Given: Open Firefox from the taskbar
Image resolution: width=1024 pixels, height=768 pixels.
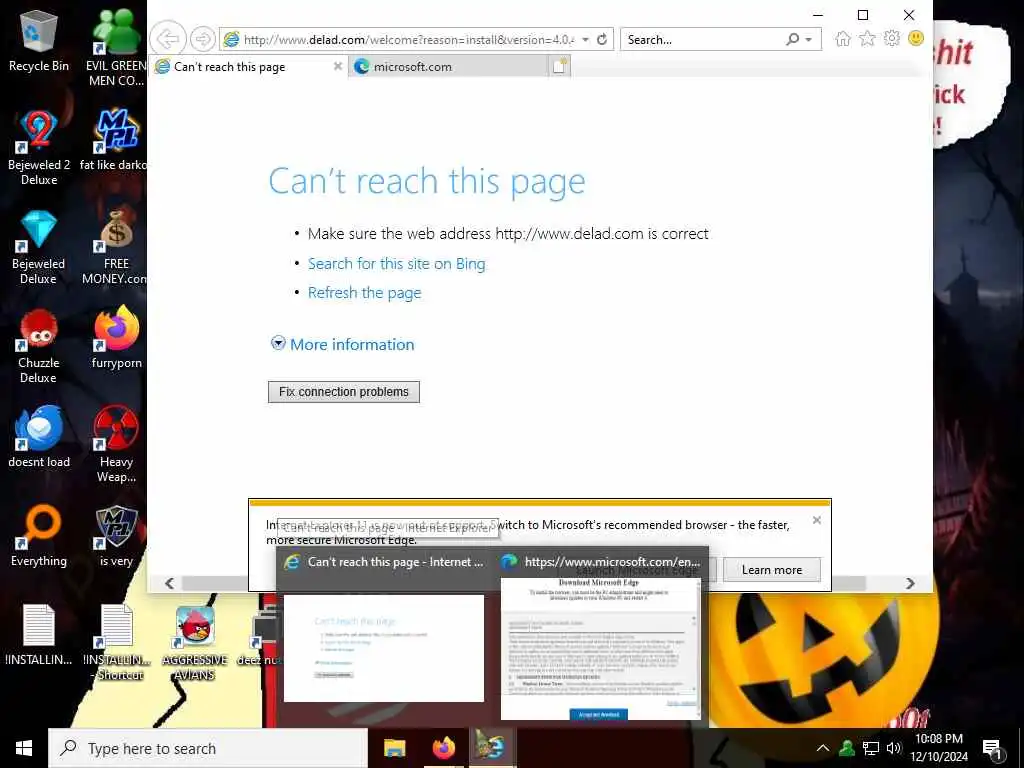Looking at the screenshot, I should (x=443, y=748).
